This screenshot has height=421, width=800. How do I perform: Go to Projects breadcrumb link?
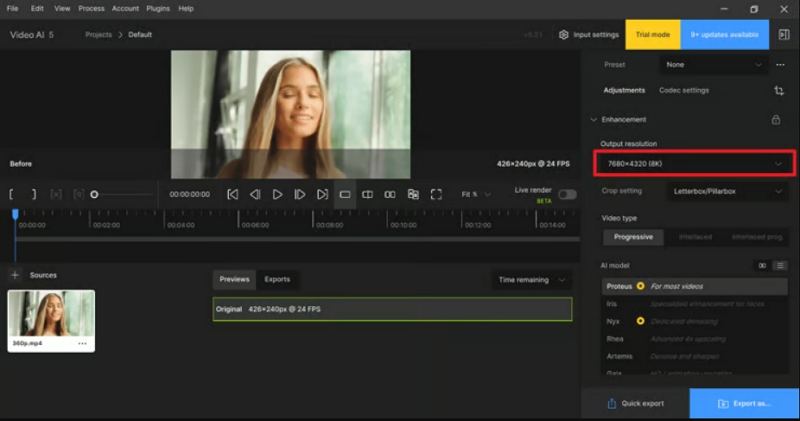(x=98, y=35)
